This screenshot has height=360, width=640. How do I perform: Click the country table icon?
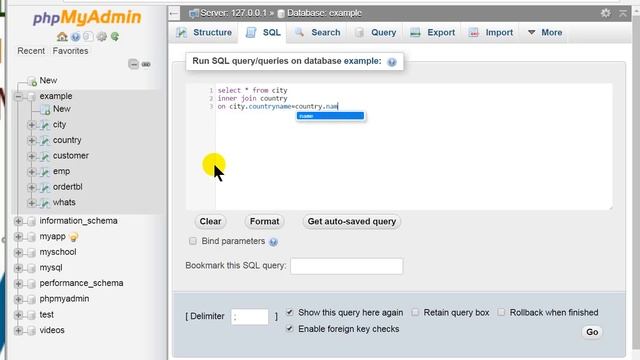[x=45, y=140]
